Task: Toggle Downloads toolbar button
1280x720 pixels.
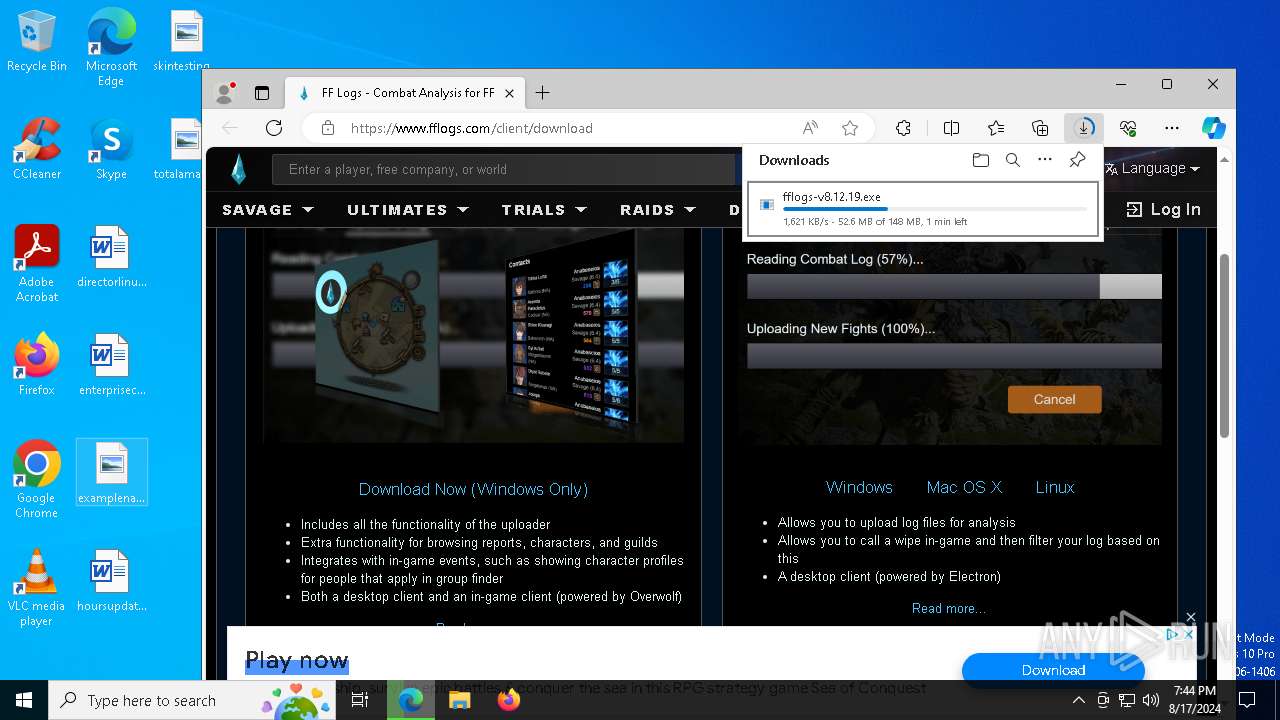Action: click(x=1084, y=128)
